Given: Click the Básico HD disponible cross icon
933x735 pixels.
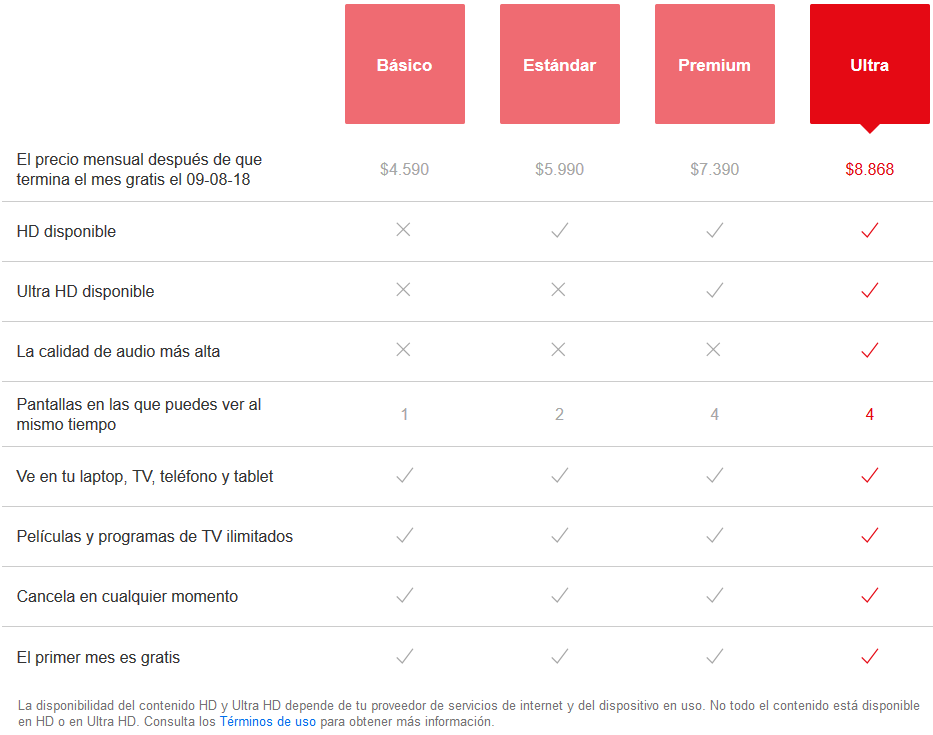Looking at the screenshot, I should (403, 230).
